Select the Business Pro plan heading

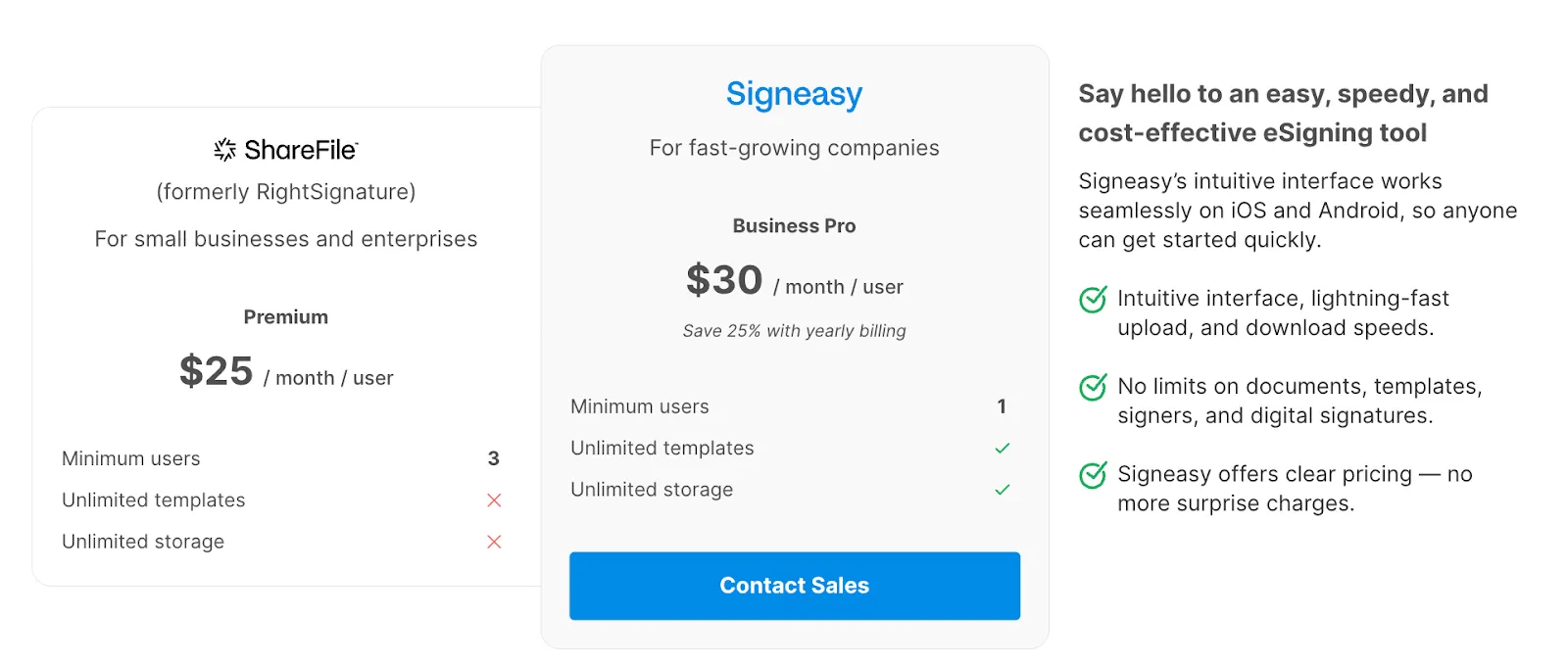click(x=794, y=226)
